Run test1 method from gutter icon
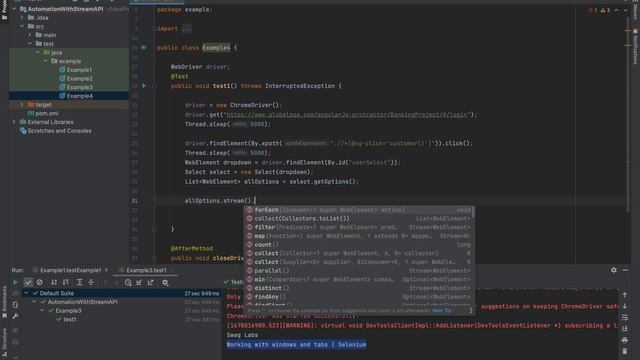 click(144, 86)
